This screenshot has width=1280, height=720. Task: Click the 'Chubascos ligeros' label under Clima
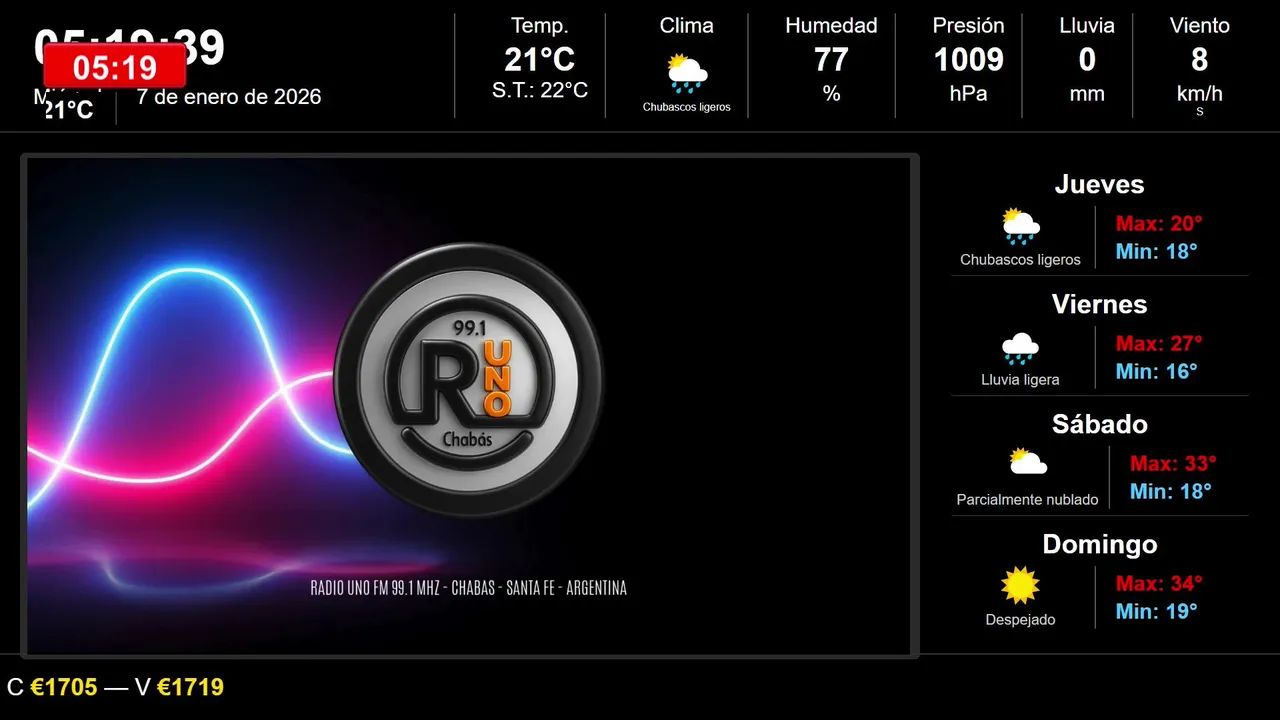pos(687,107)
